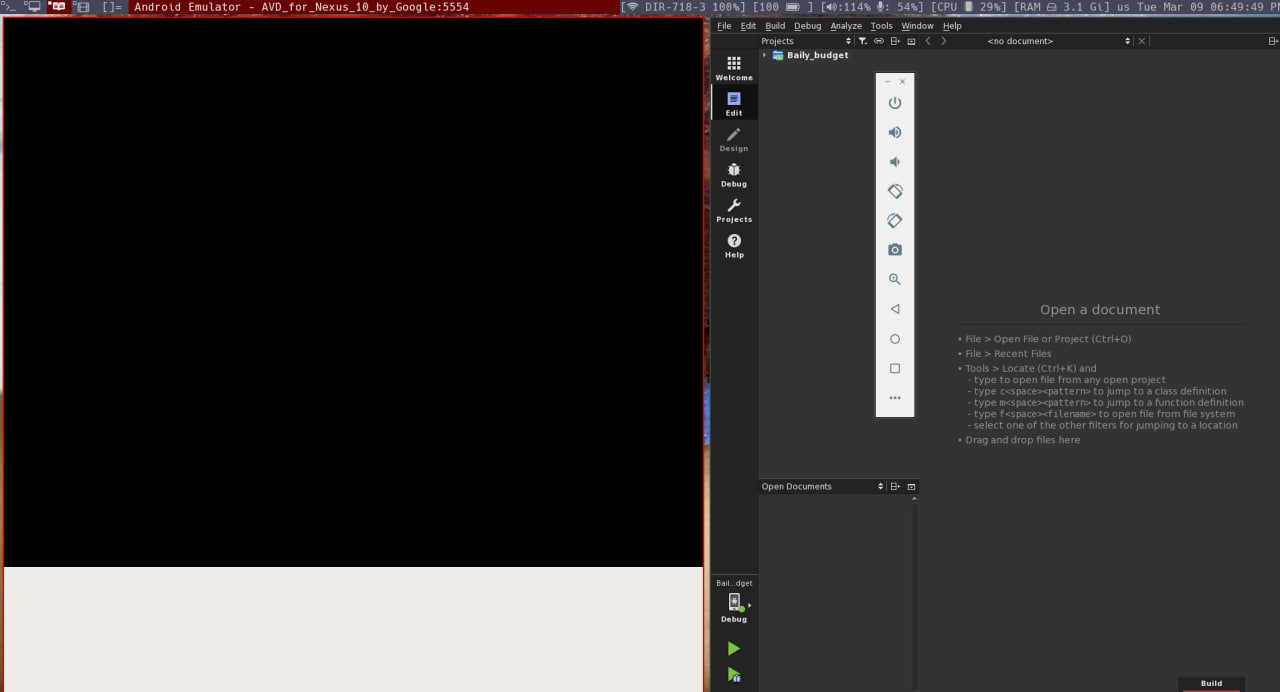Minimize emulator toolbar window

[887, 81]
